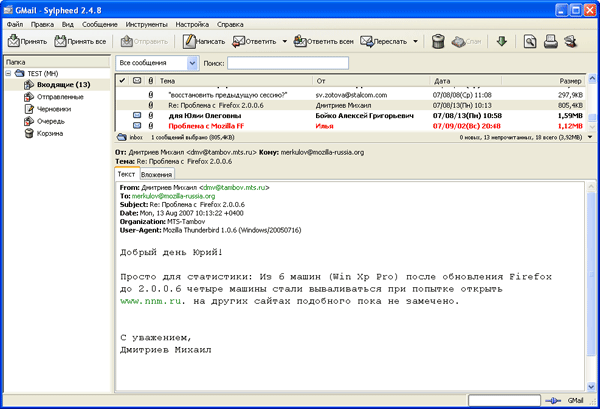Click the printer icon in toolbar
The image size is (600, 409).
[551, 41]
